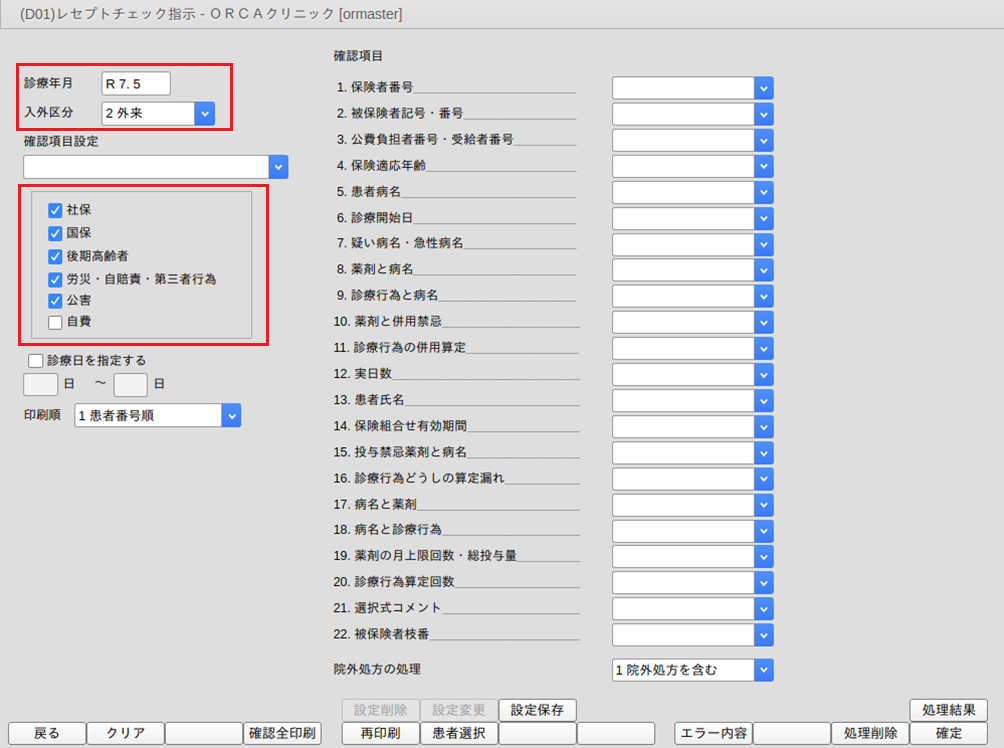Uncheck the 後期高齢者 checkbox

(x=56, y=256)
